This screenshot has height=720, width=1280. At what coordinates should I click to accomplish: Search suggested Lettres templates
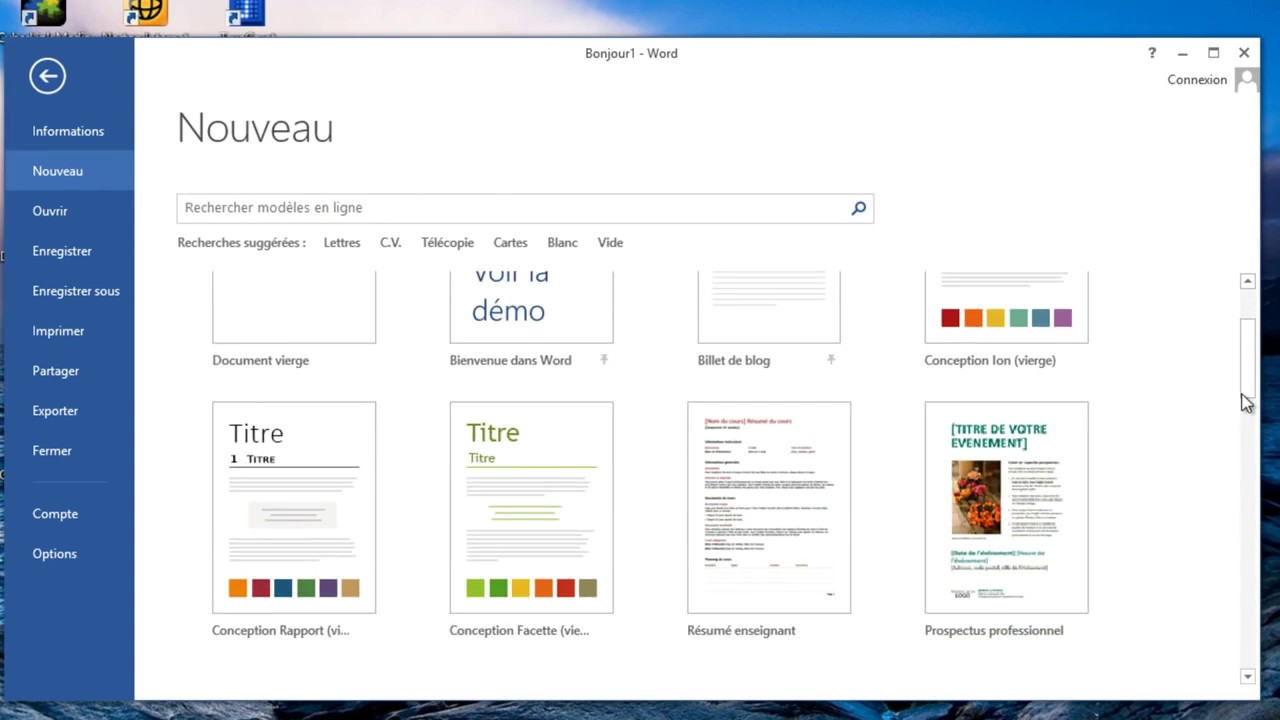click(342, 243)
